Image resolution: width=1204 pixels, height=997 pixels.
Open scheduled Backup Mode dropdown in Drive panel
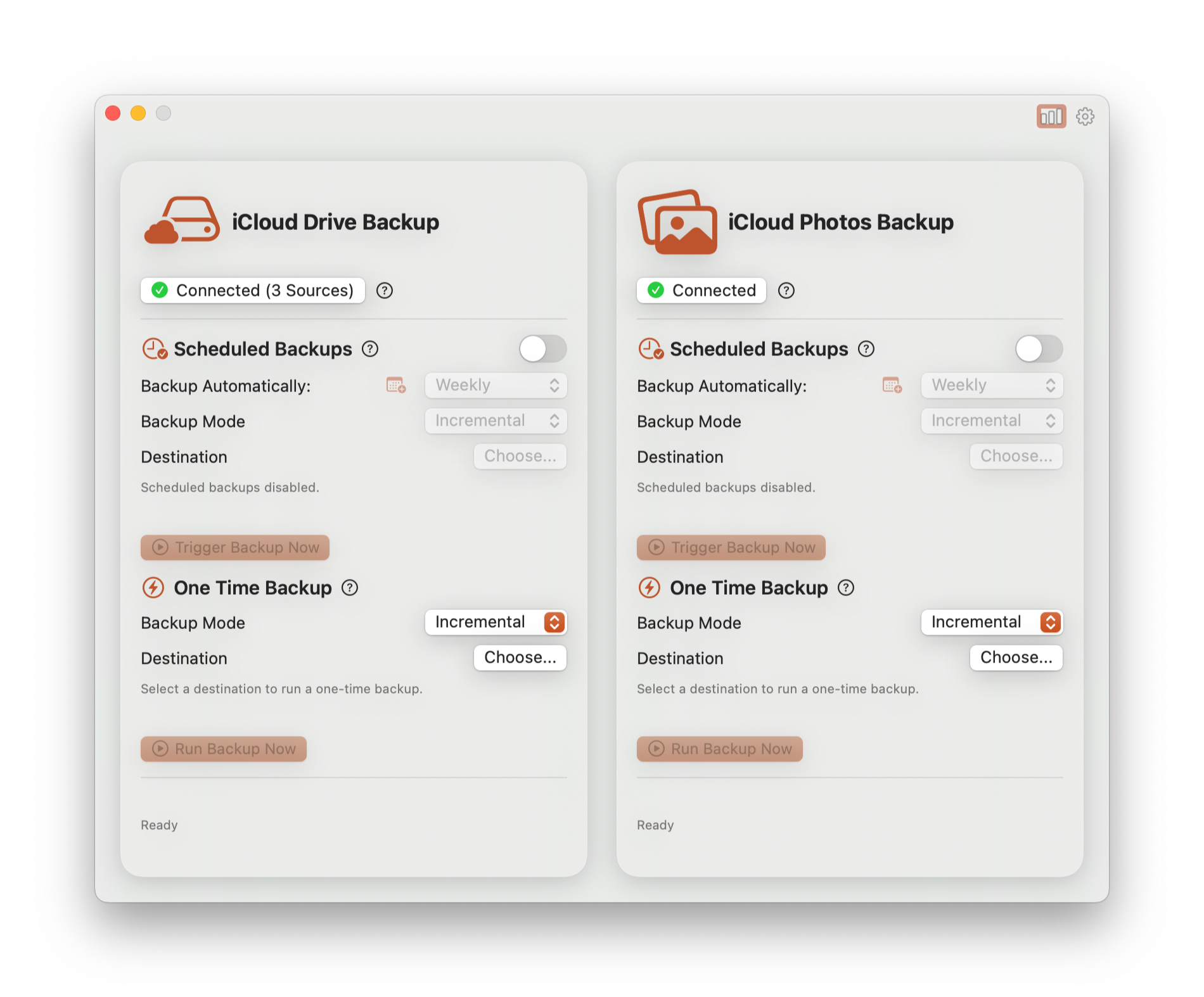point(496,421)
